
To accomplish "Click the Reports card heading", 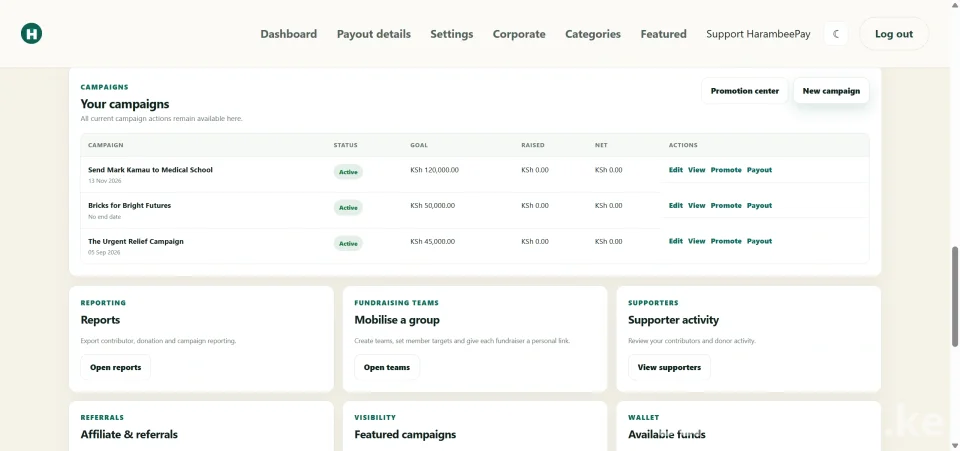I will (100, 320).
